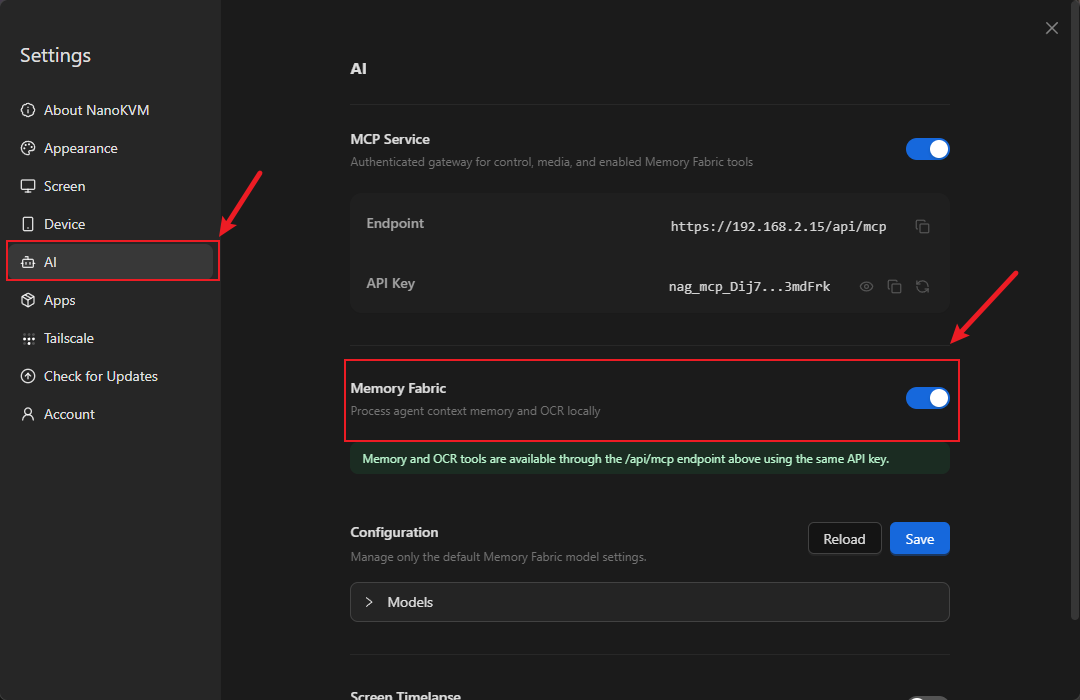Expand the Models section

click(x=650, y=602)
